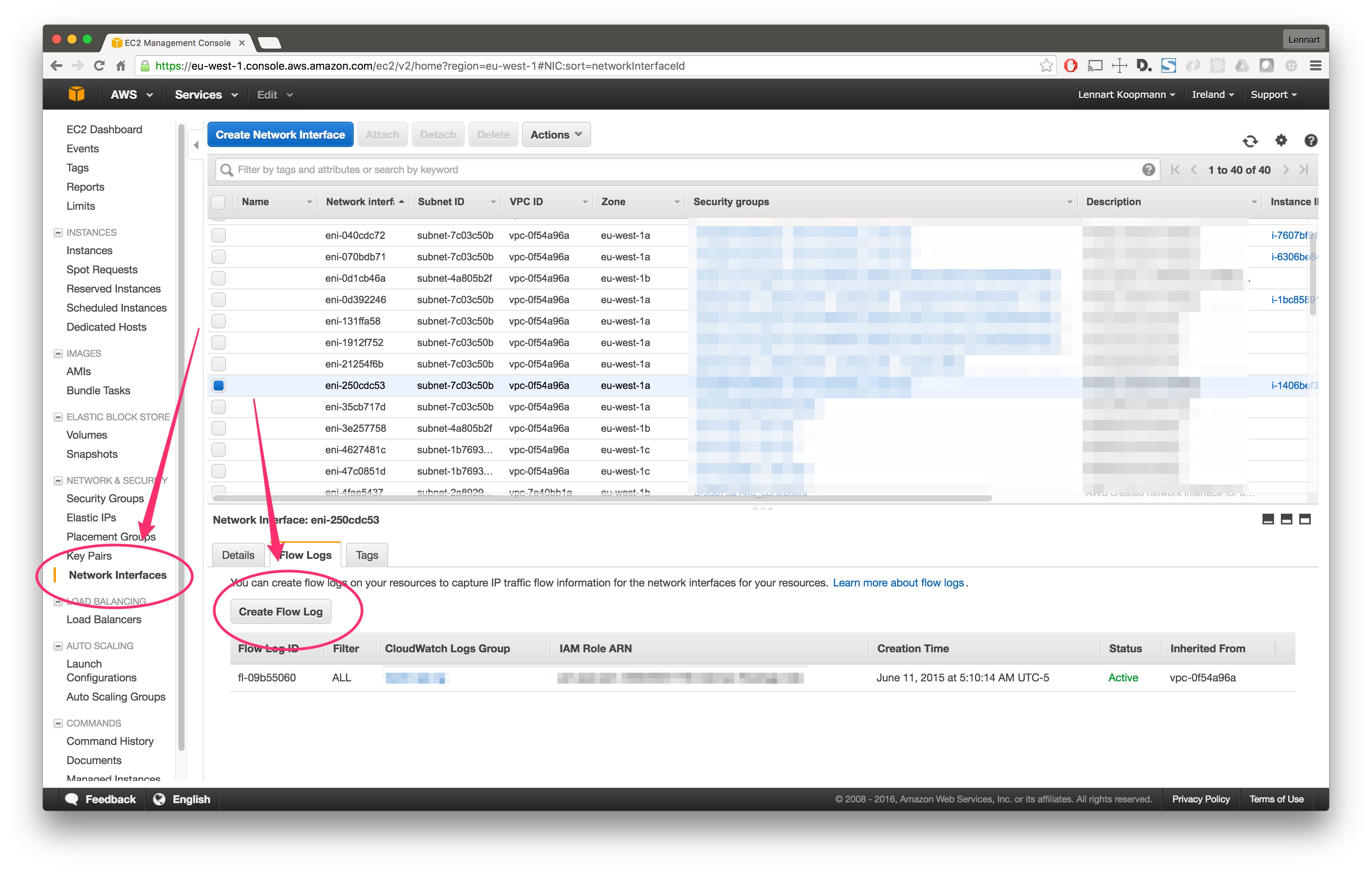Click the filter by tags search field
The image size is (1372, 872).
pyautogui.click(x=684, y=170)
